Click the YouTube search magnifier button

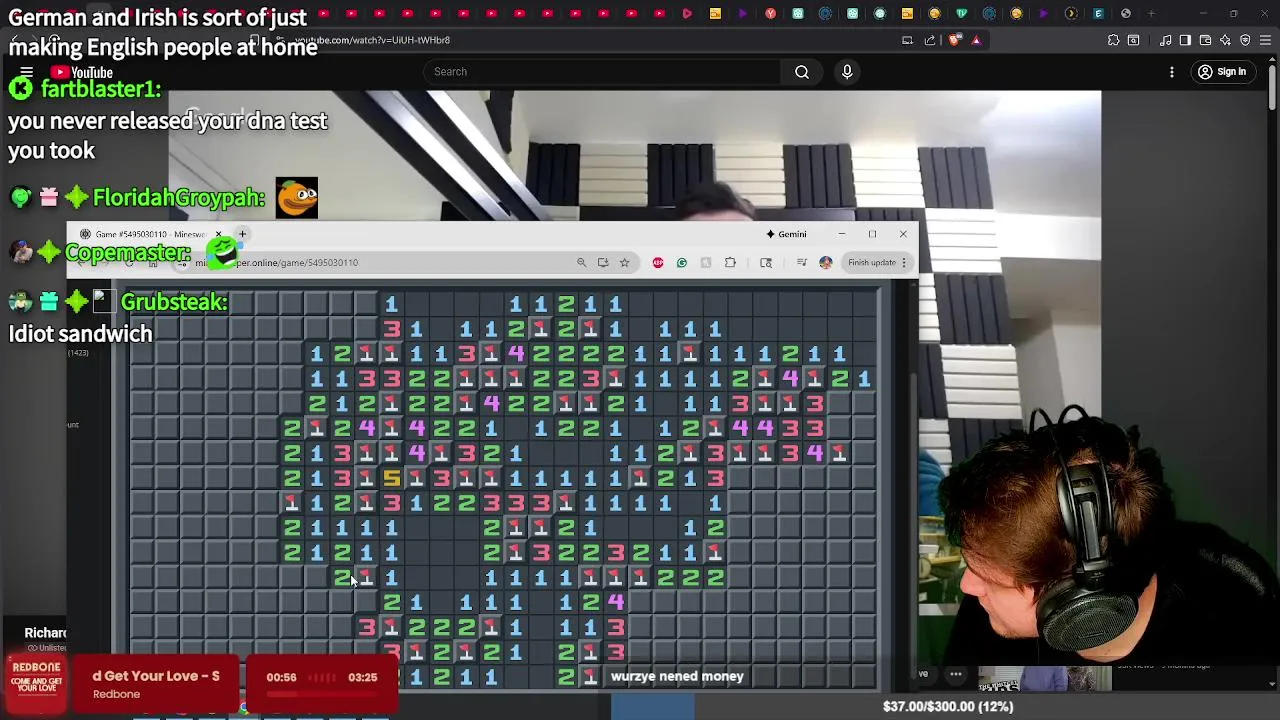802,72
